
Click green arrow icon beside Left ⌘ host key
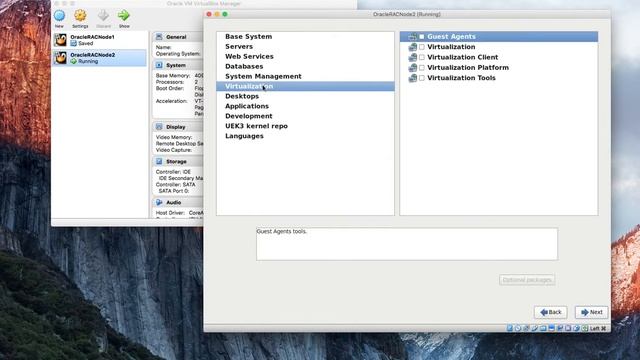pos(585,328)
